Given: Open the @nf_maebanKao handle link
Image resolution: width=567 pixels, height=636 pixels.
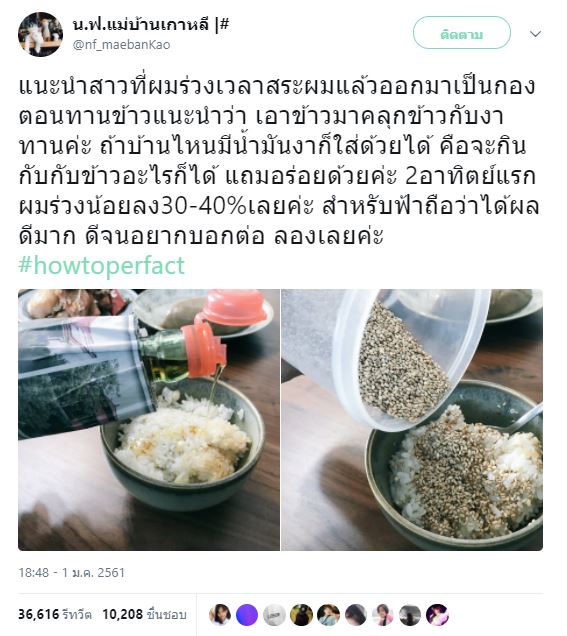Looking at the screenshot, I should click(121, 45).
